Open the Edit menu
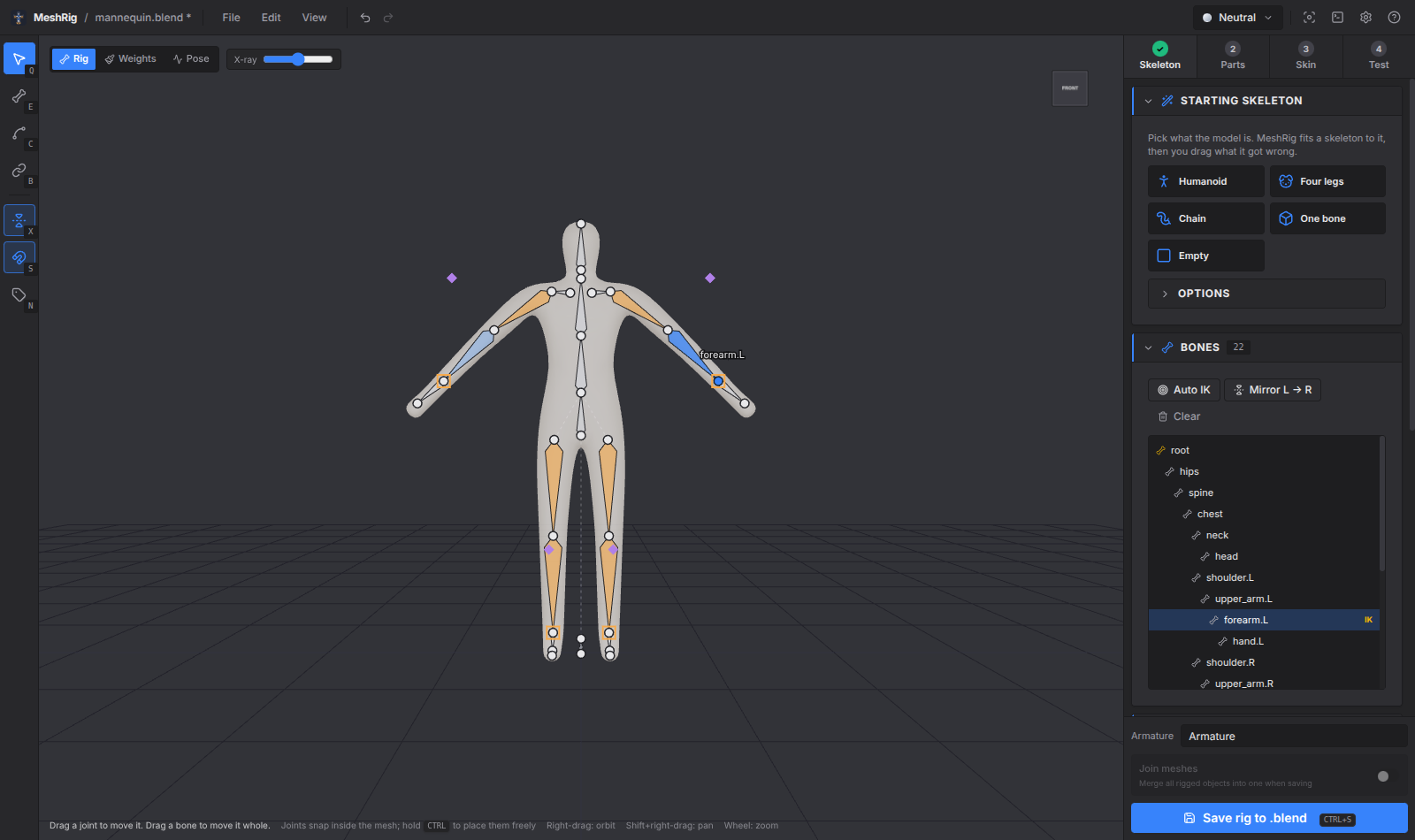This screenshot has height=840, width=1415. coord(272,18)
